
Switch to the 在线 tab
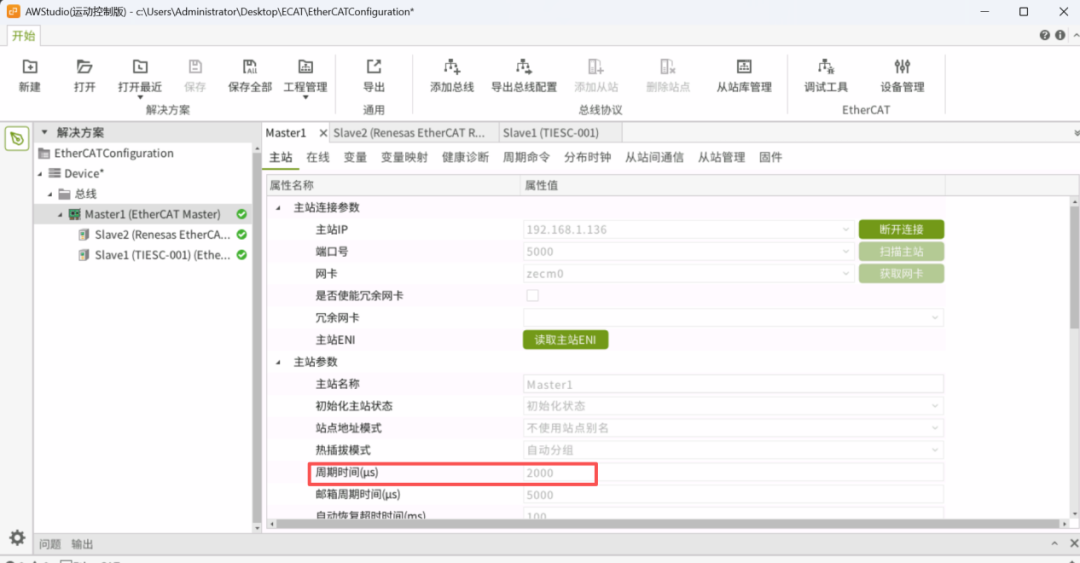[x=318, y=157]
